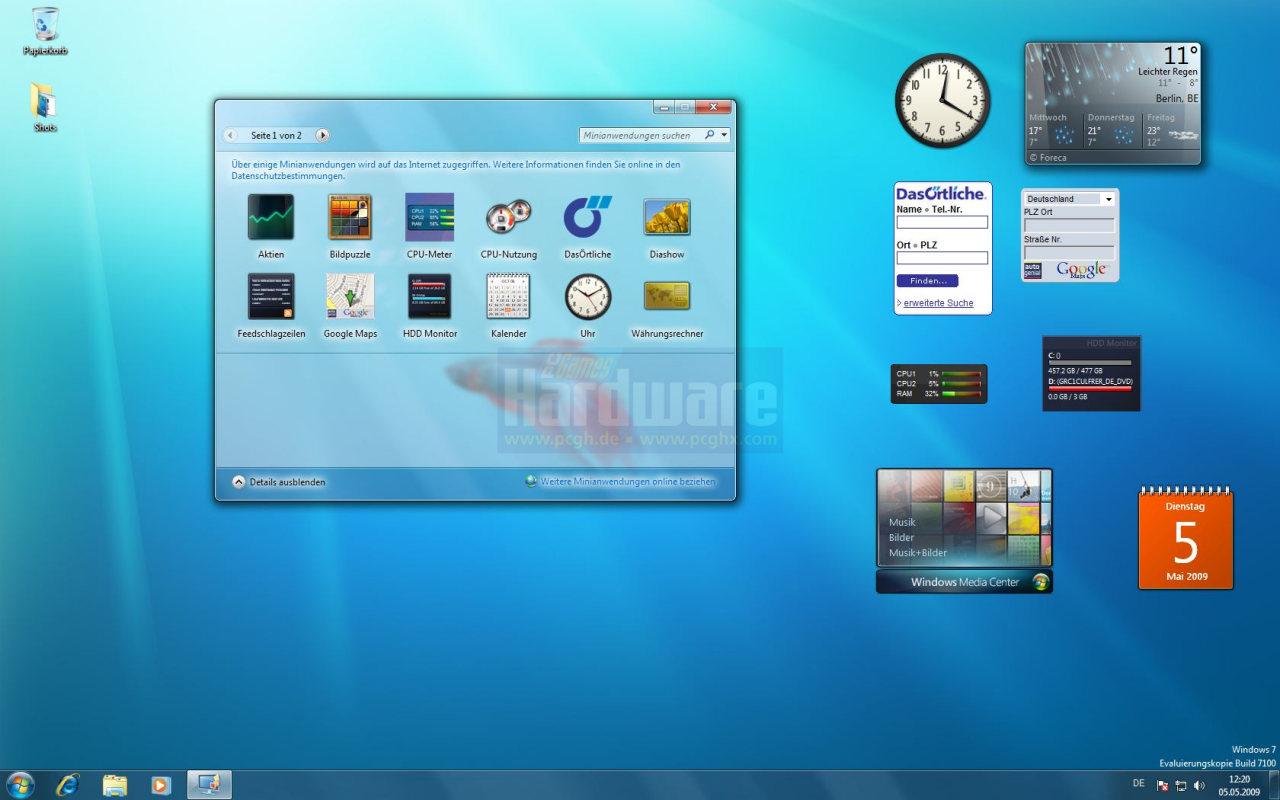The height and width of the screenshot is (800, 1280).
Task: Pick the CPU-Nutzung gadget icon
Action: (x=508, y=217)
